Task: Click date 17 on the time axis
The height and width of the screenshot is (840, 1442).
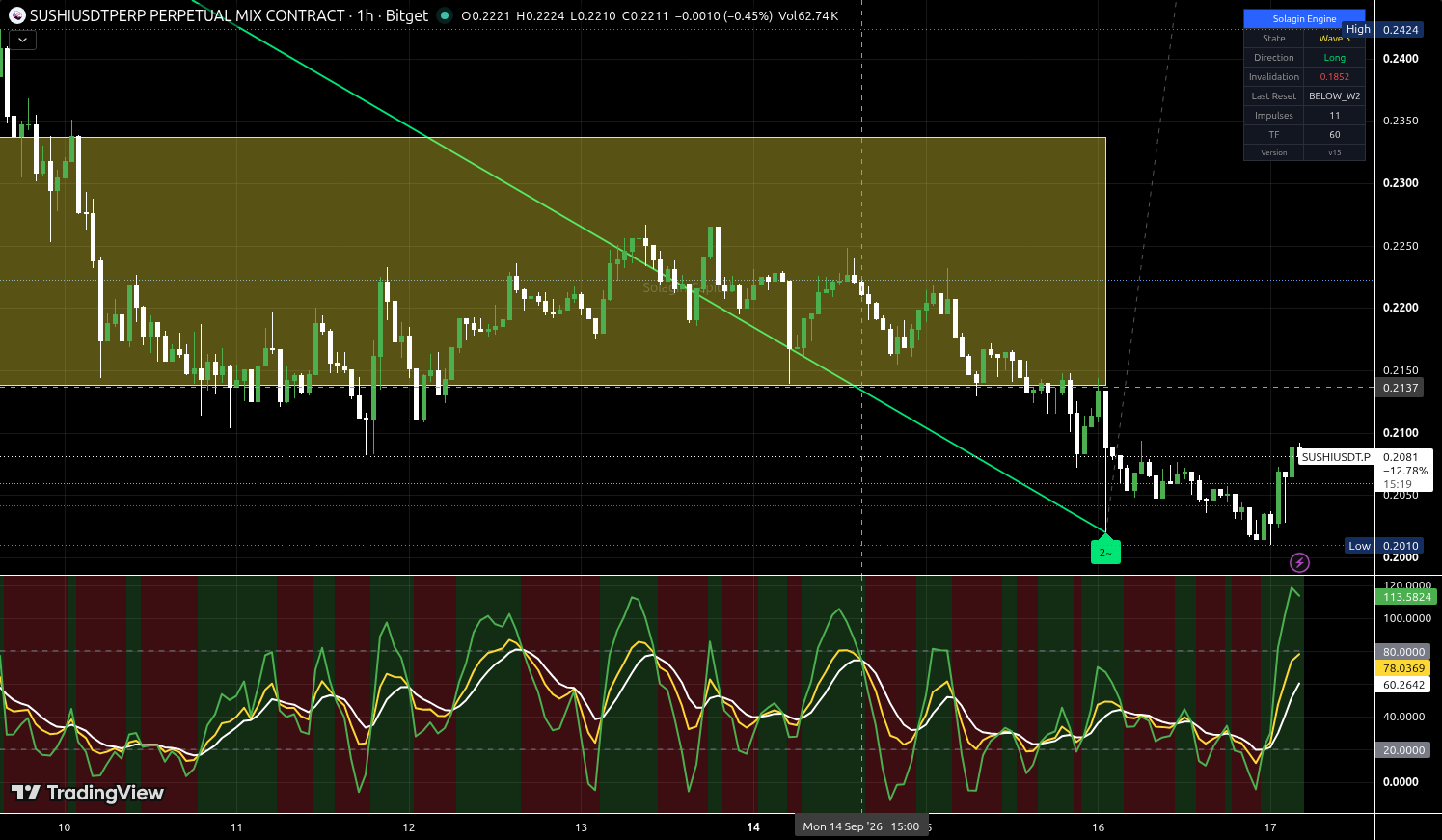Action: pyautogui.click(x=1270, y=827)
